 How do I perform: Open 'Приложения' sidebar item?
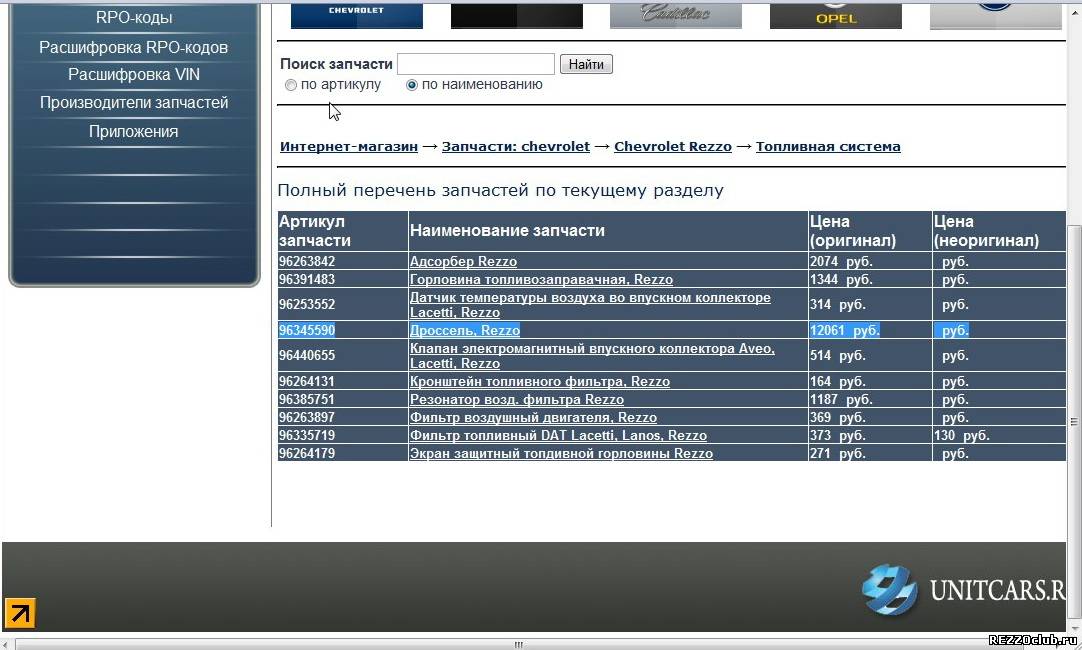click(134, 131)
